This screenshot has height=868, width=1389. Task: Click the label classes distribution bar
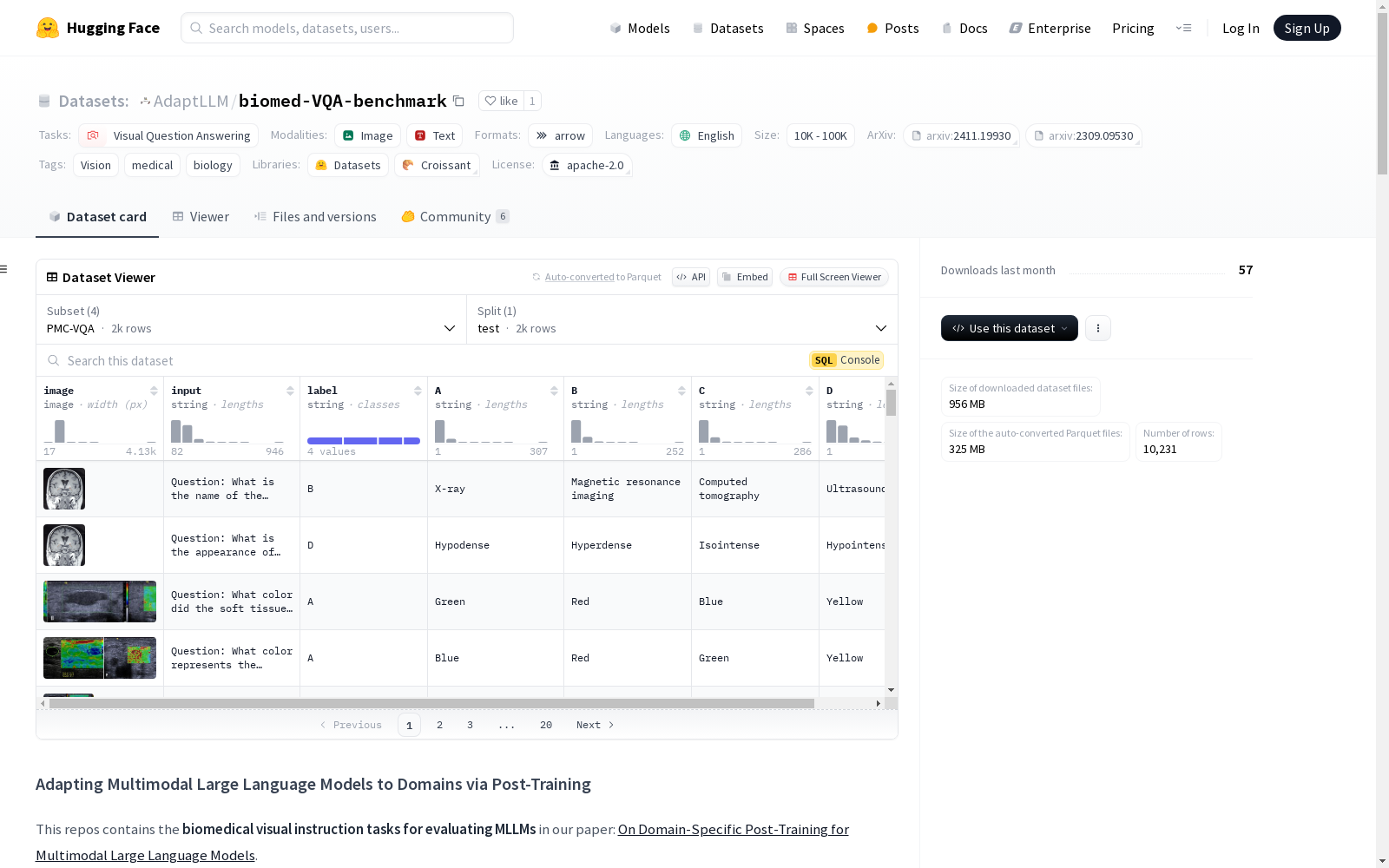(364, 441)
